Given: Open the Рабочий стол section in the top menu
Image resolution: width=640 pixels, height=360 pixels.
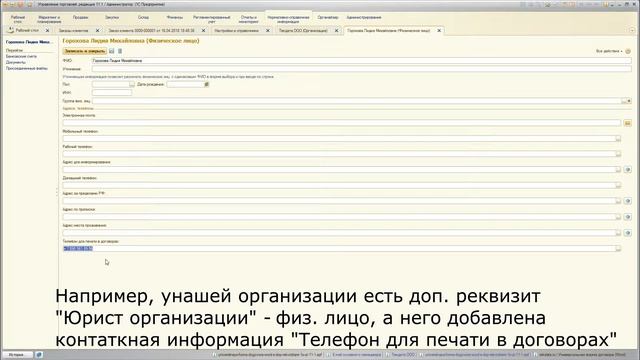Looking at the screenshot, I should point(18,19).
